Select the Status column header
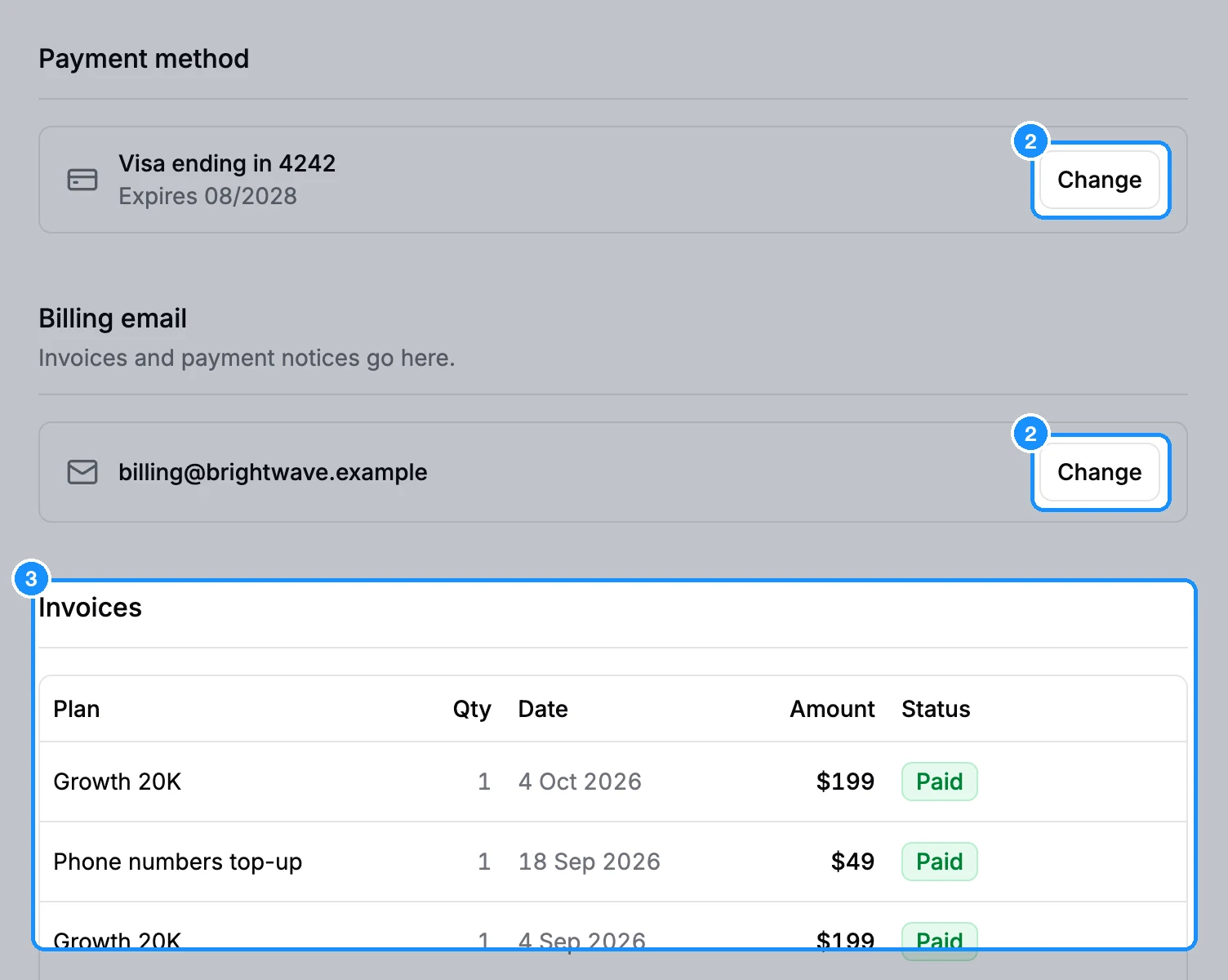The image size is (1228, 980). click(936, 709)
